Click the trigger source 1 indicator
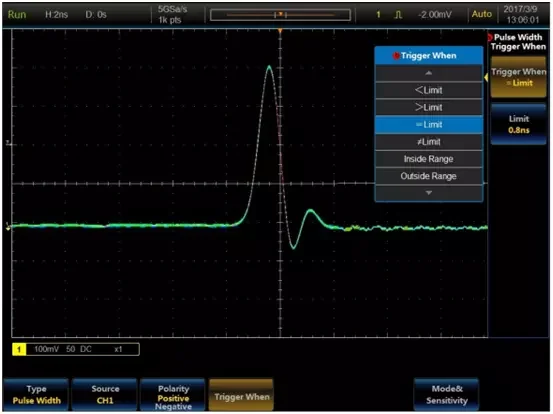Image resolution: width=553 pixels, height=414 pixels. [x=378, y=14]
